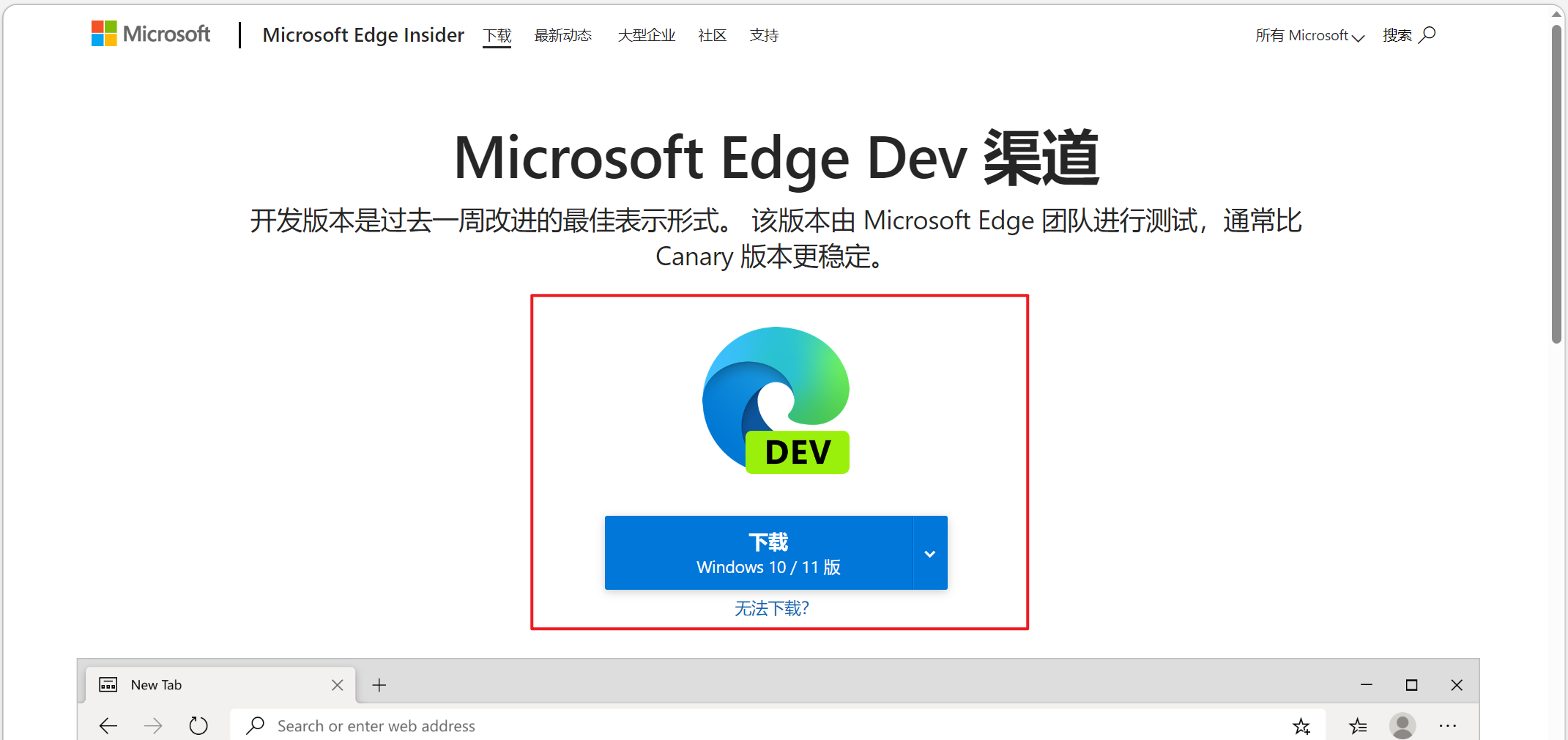Image resolution: width=1568 pixels, height=740 pixels.
Task: Refresh the page using the reload icon
Action: coord(198,725)
